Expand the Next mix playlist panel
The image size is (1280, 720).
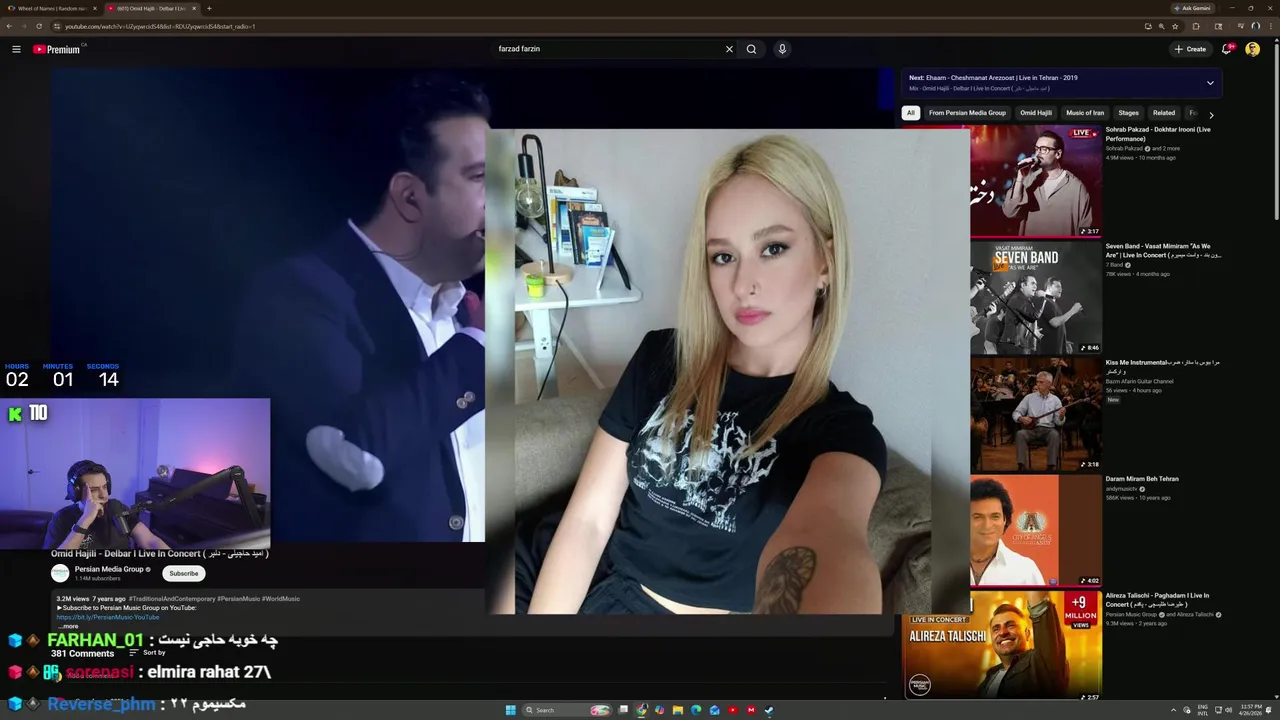[1210, 83]
